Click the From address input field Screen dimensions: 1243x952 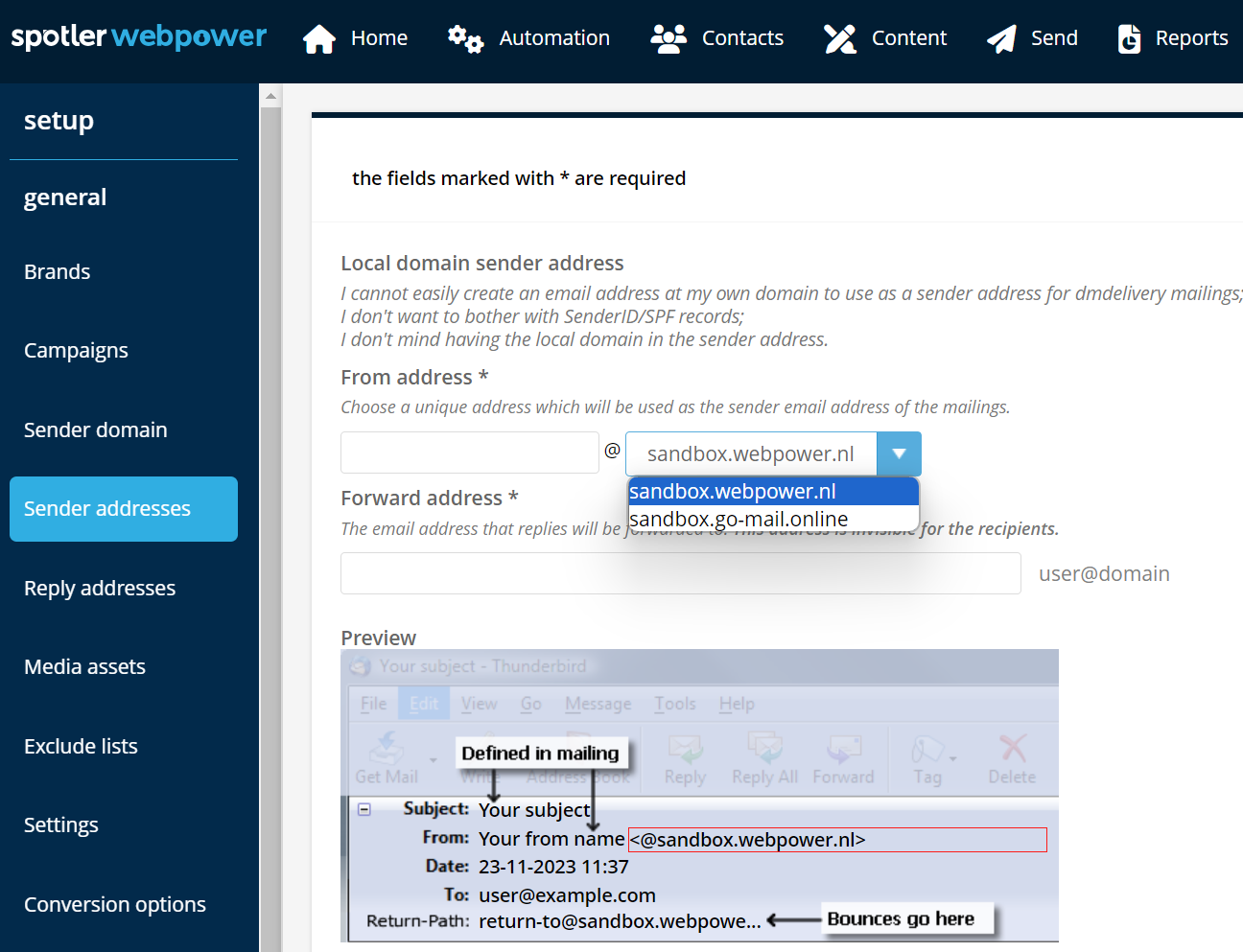(469, 453)
